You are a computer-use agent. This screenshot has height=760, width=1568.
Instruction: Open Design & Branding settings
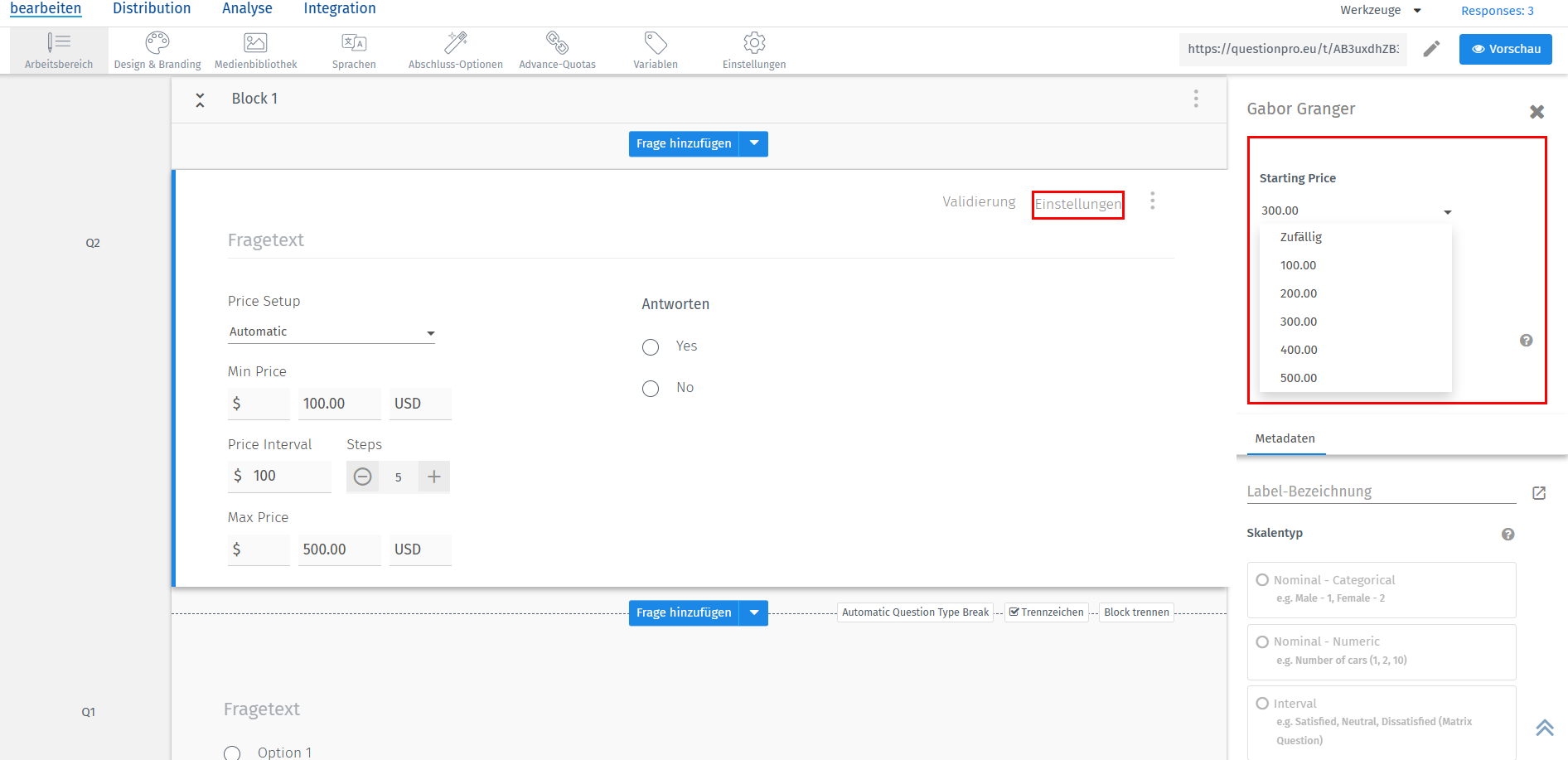click(157, 50)
